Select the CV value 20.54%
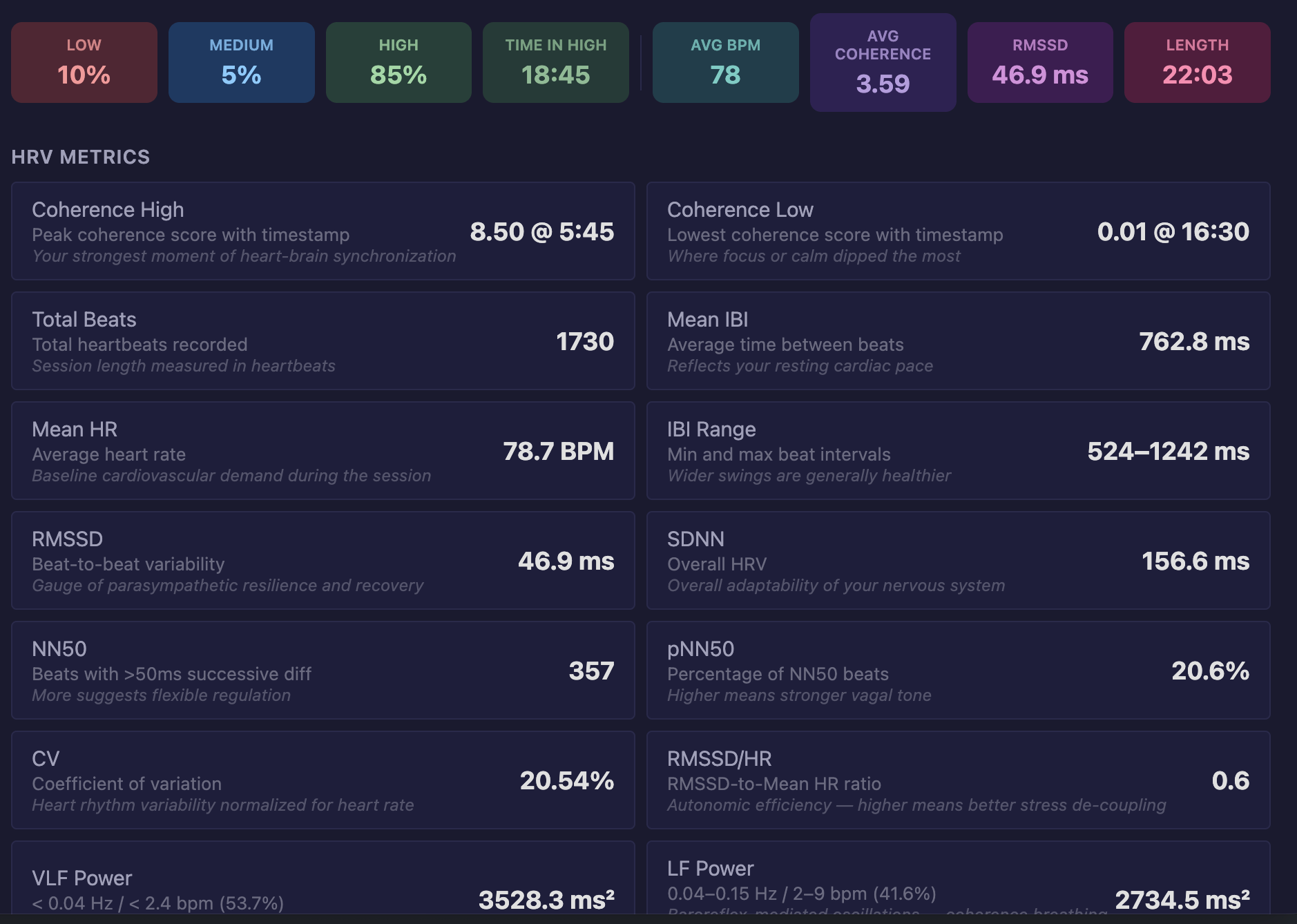Screen dimensions: 1297x924 (x=567, y=780)
